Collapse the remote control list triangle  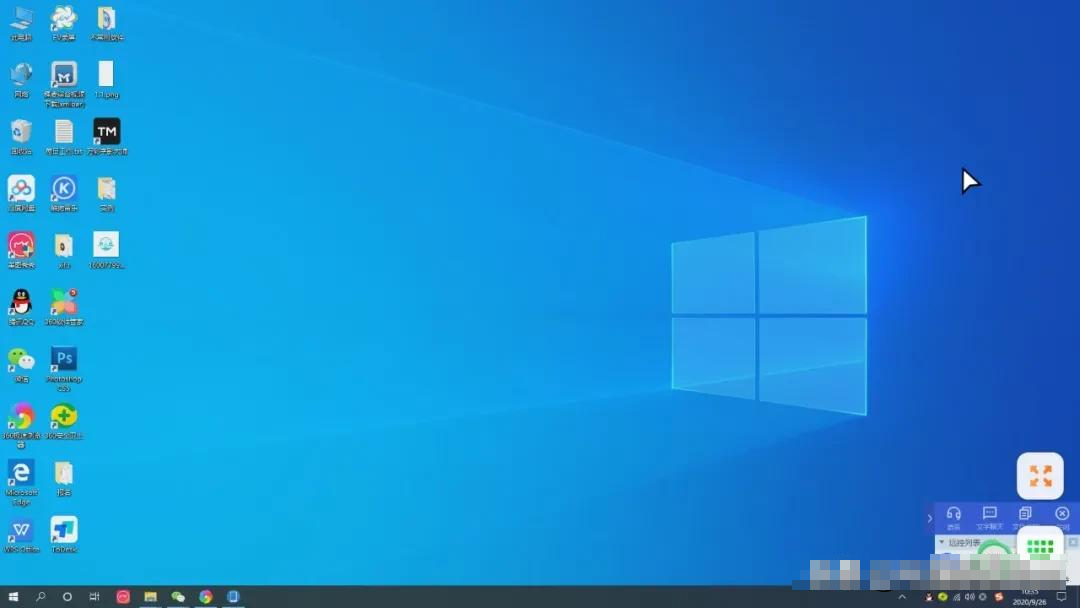tap(942, 543)
